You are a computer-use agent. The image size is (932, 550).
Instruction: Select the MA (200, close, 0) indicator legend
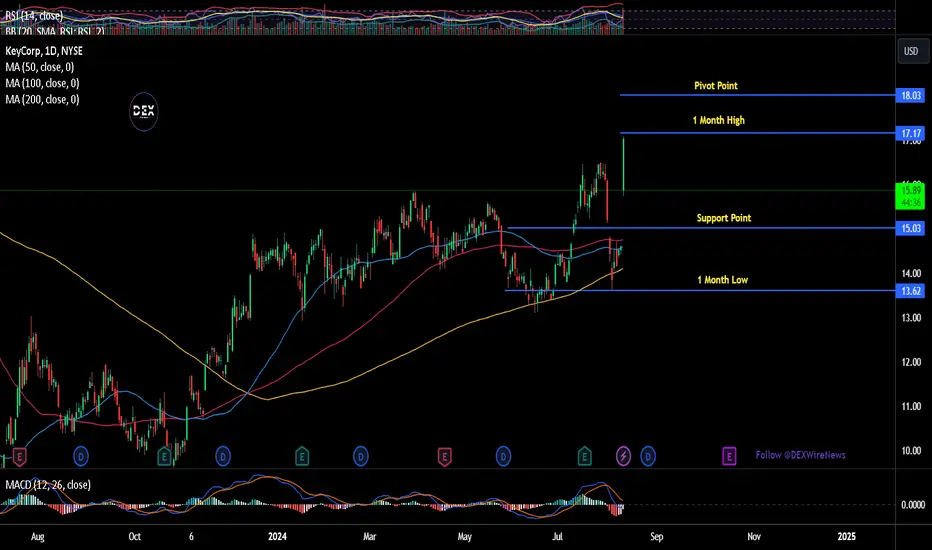(x=42, y=99)
